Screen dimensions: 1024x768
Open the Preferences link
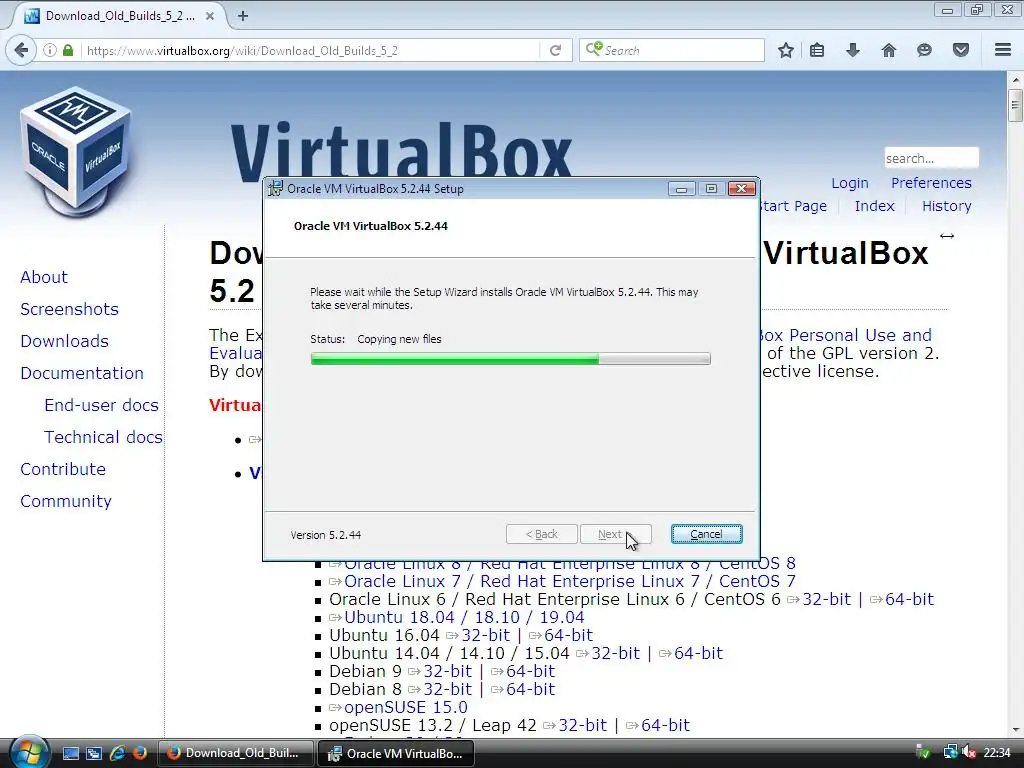[x=931, y=183]
